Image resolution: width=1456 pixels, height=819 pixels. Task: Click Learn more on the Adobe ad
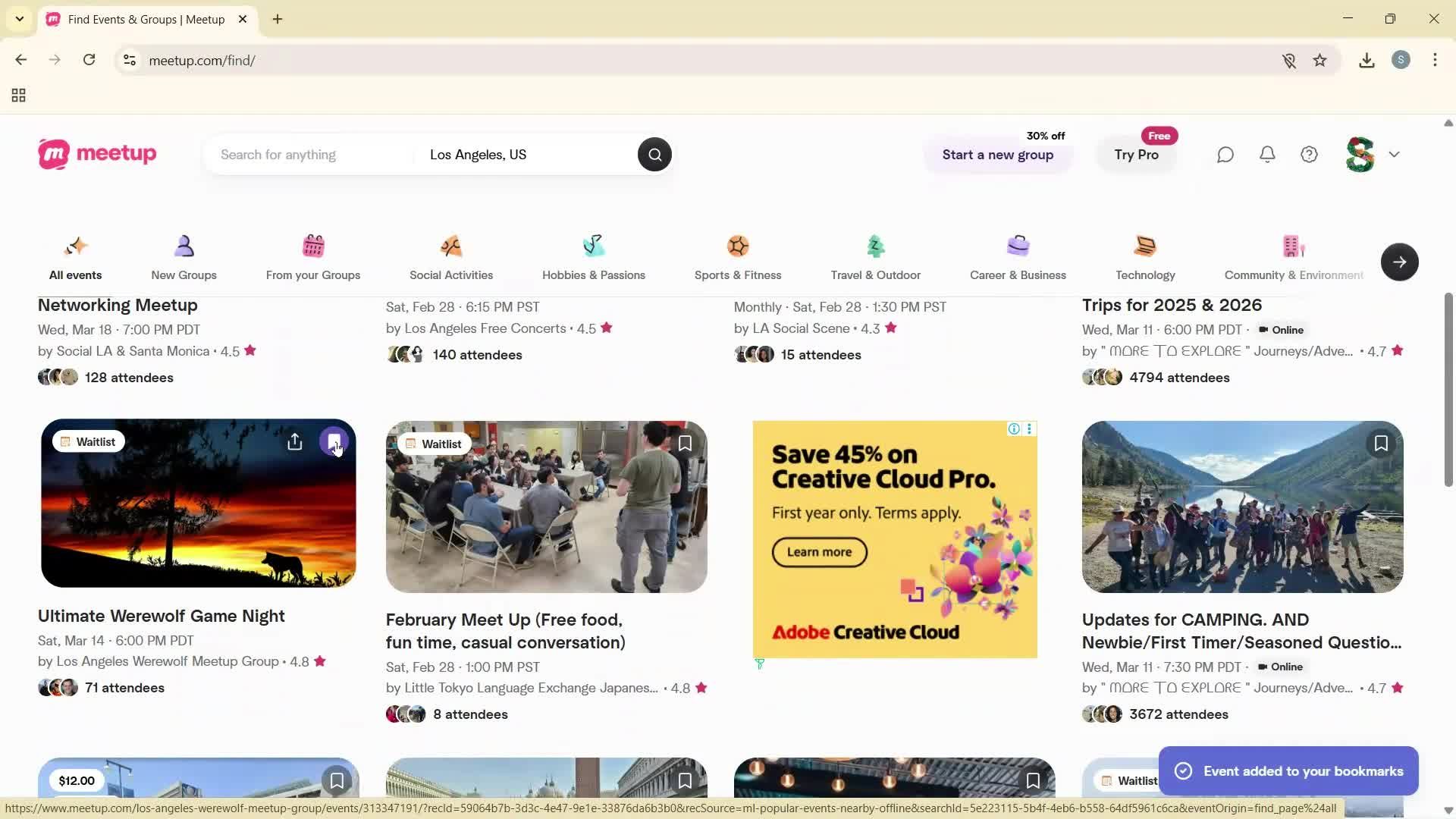(x=819, y=552)
